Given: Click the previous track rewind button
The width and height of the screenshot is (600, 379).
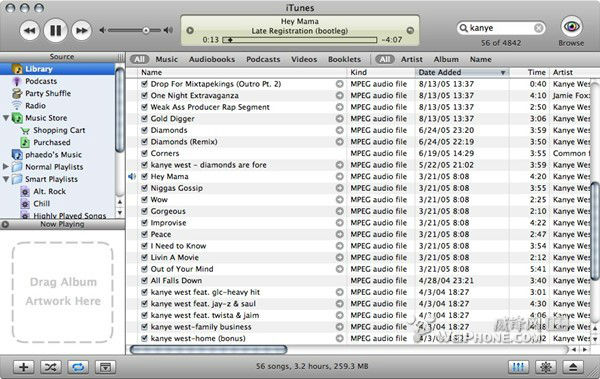Looking at the screenshot, I should (29, 31).
